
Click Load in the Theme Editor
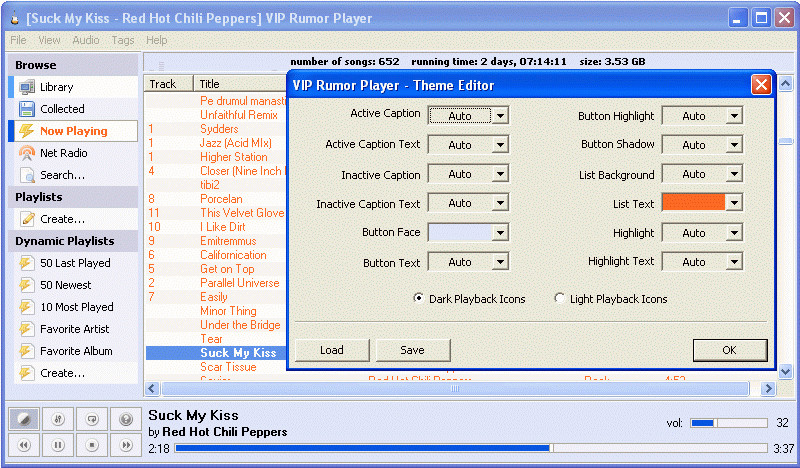(332, 350)
